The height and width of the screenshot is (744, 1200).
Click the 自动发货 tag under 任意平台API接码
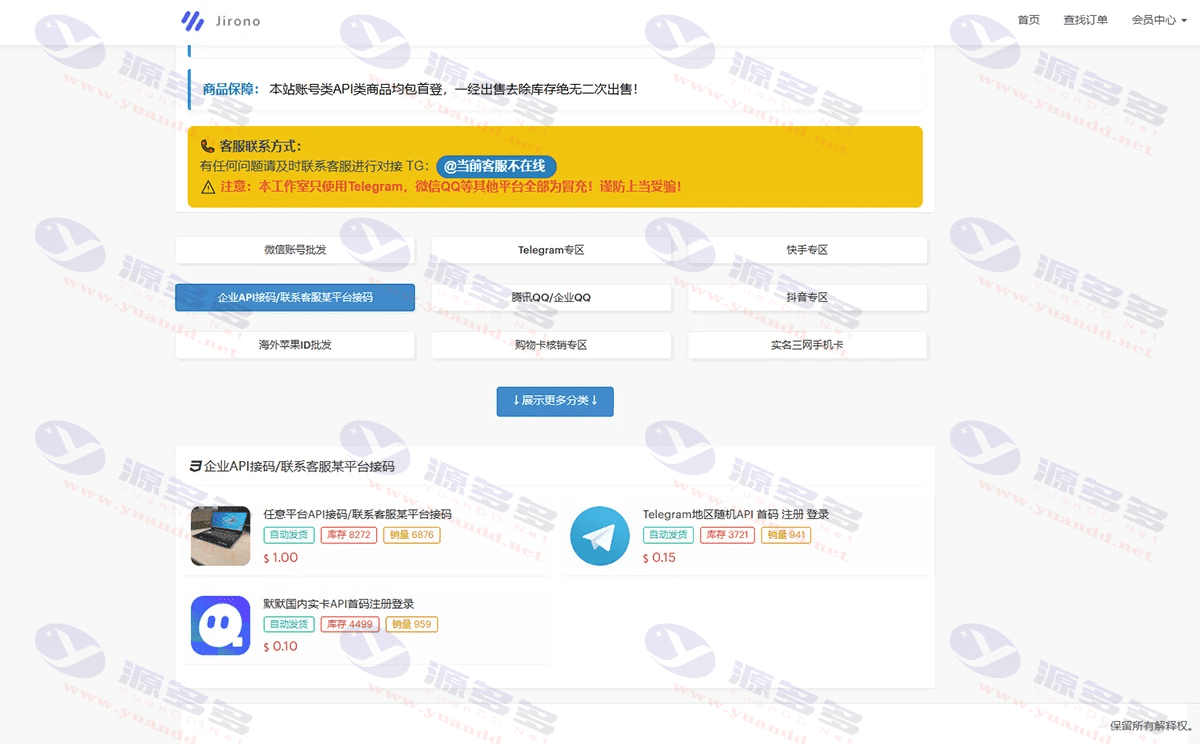(289, 535)
